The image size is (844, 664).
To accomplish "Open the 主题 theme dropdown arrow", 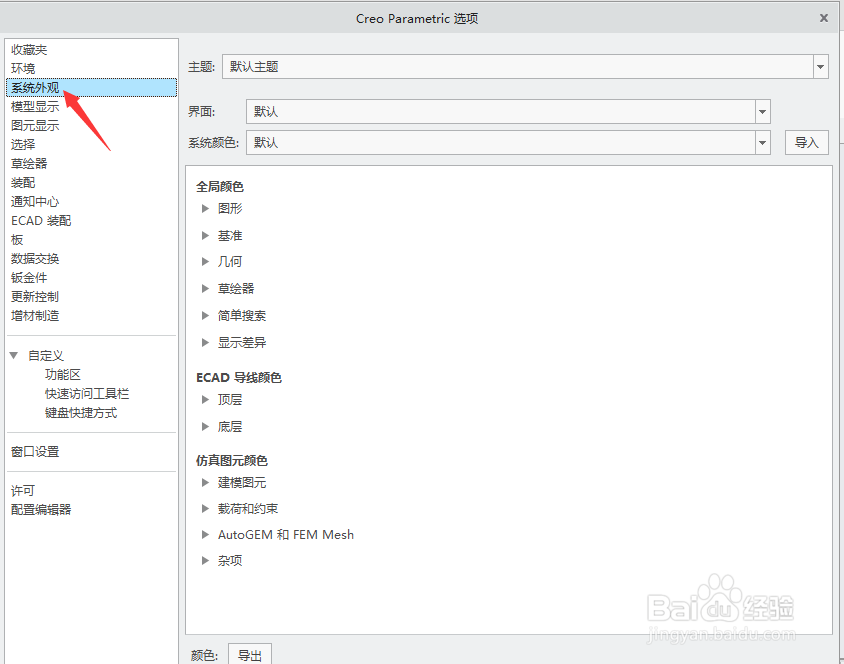I will [820, 67].
